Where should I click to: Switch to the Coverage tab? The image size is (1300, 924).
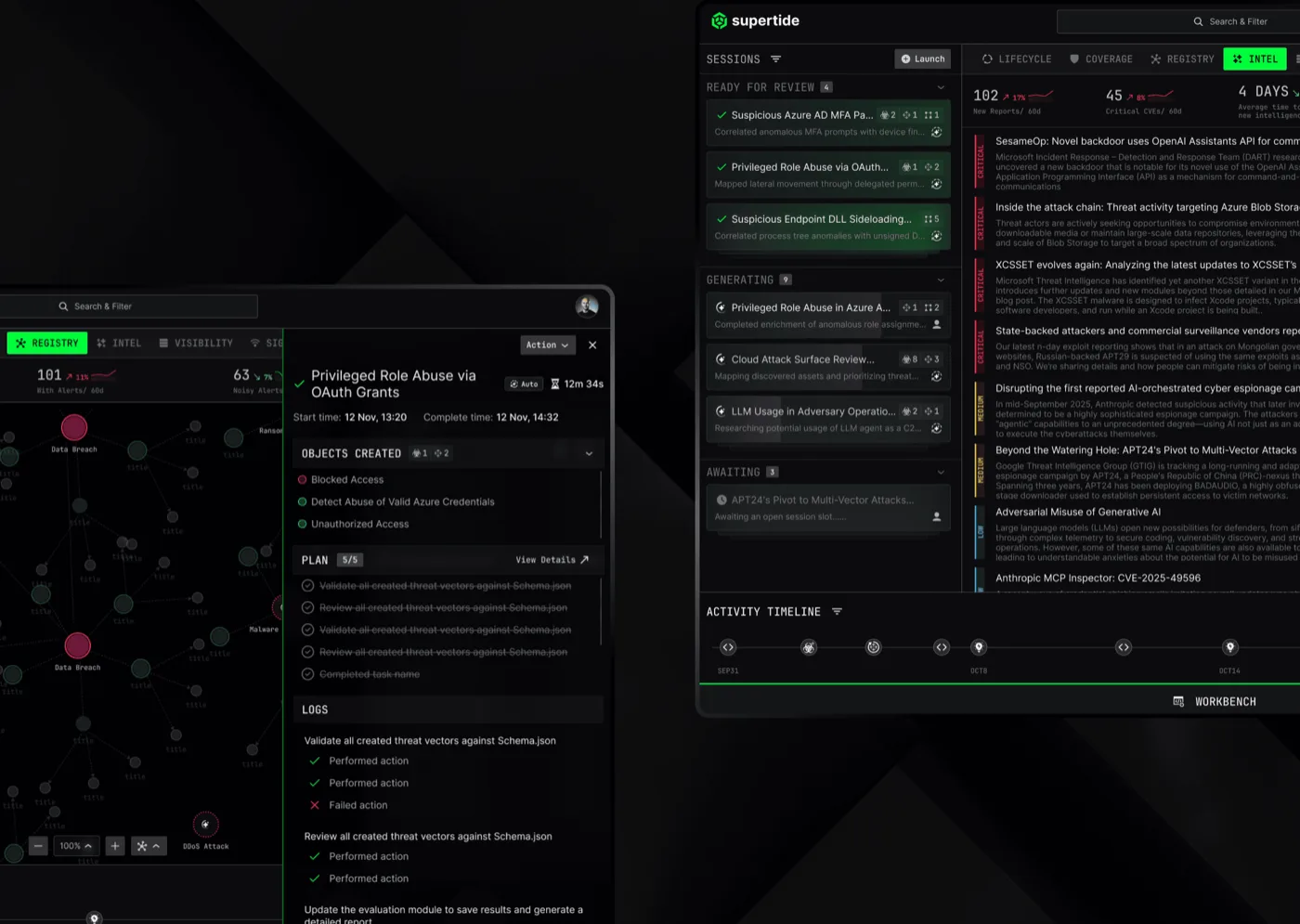(1101, 59)
